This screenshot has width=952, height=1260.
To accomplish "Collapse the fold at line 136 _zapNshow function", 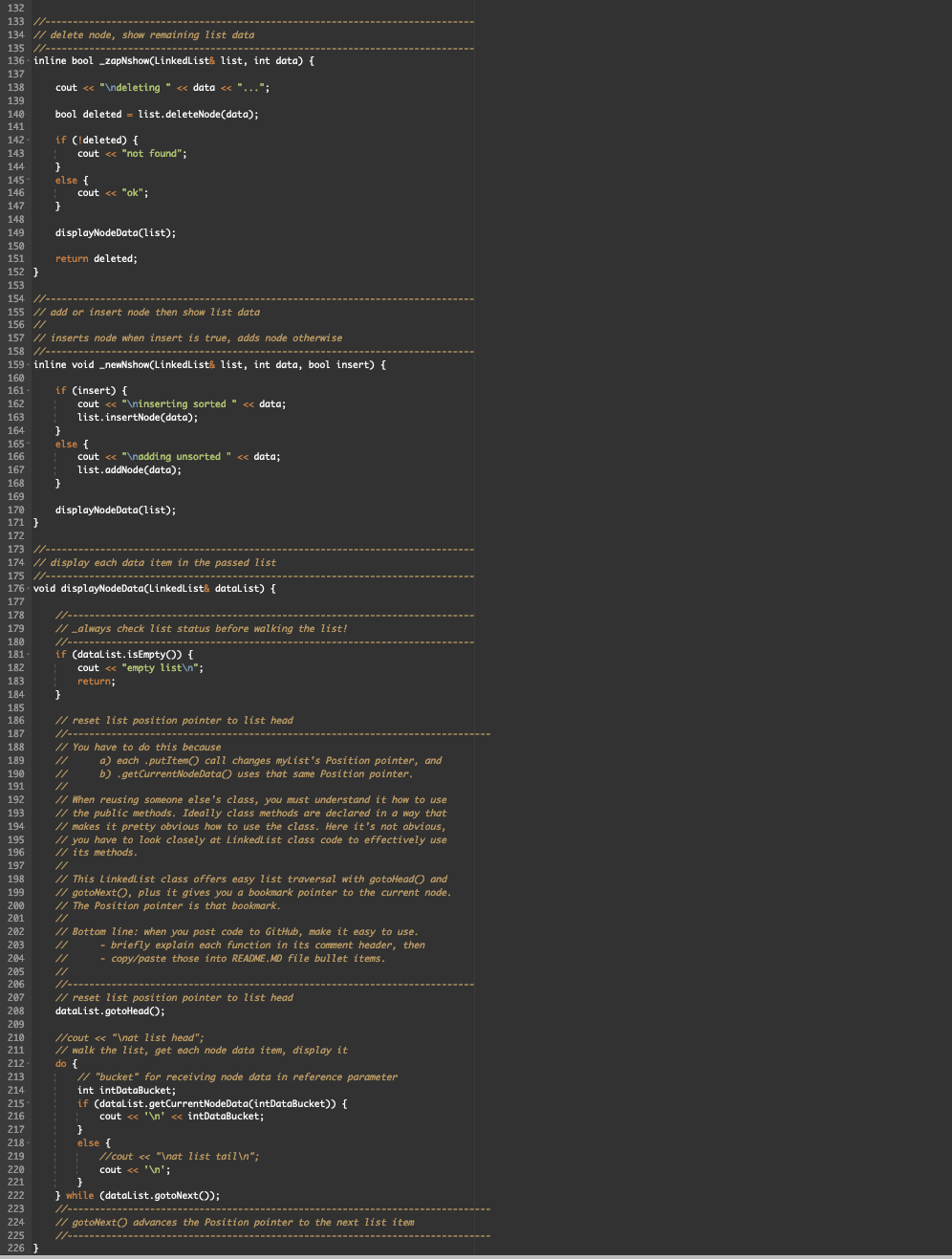I will 29,60.
